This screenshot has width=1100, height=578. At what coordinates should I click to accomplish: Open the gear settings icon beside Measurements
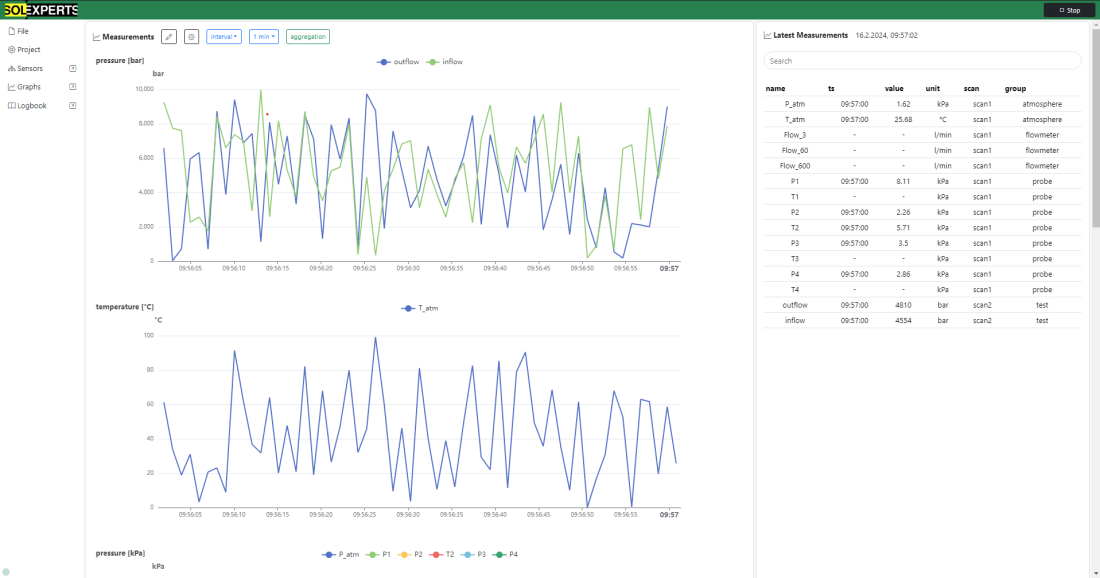[192, 36]
